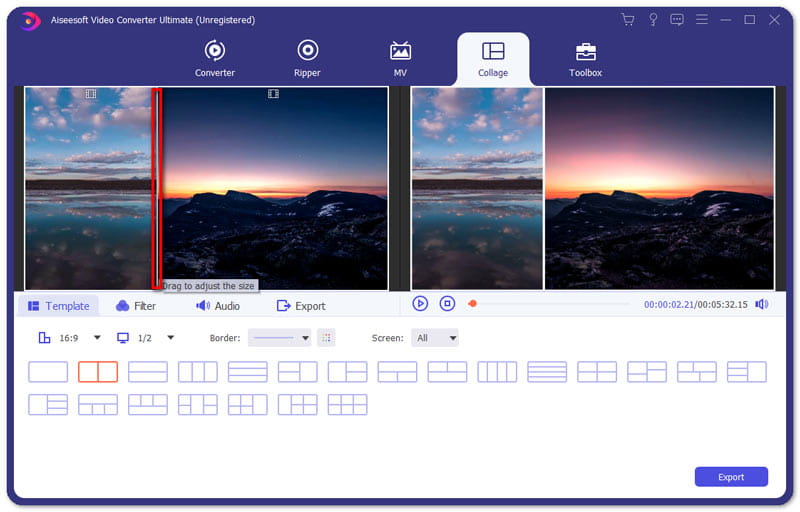Click the film icon on the right collage clip
The height and width of the screenshot is (512, 800).
(x=273, y=94)
